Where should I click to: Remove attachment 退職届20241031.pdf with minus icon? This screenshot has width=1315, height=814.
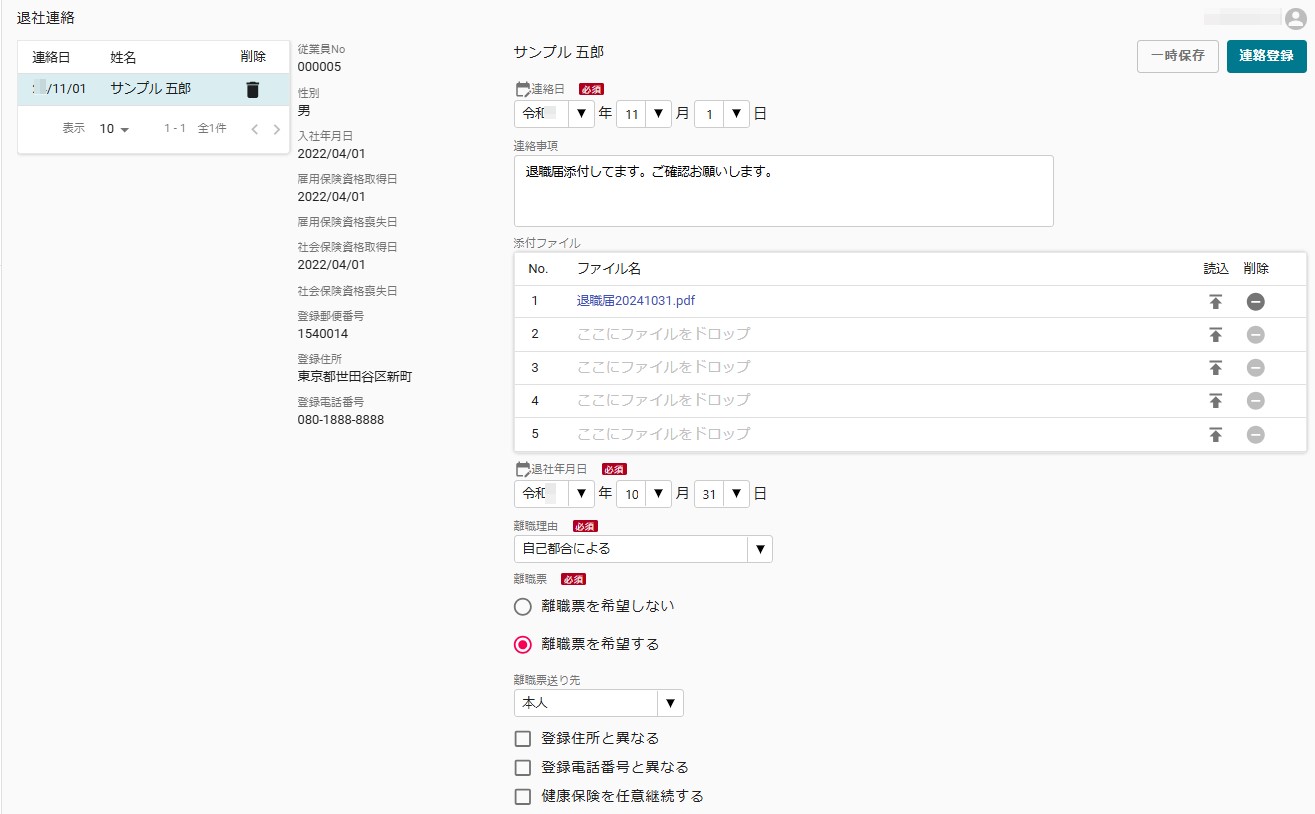pos(1256,301)
